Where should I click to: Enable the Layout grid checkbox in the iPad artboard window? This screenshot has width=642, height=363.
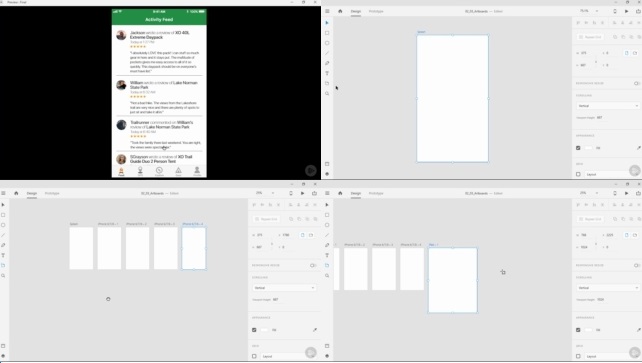click(x=578, y=356)
